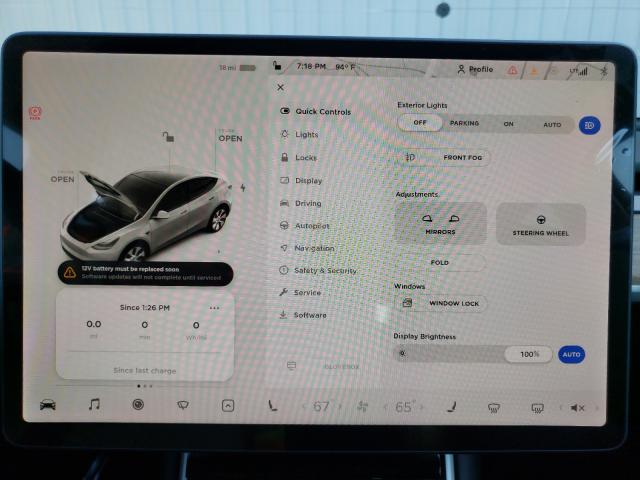Image resolution: width=640 pixels, height=480 pixels.
Task: Tap the 7:18 PM clock
Action: point(311,66)
